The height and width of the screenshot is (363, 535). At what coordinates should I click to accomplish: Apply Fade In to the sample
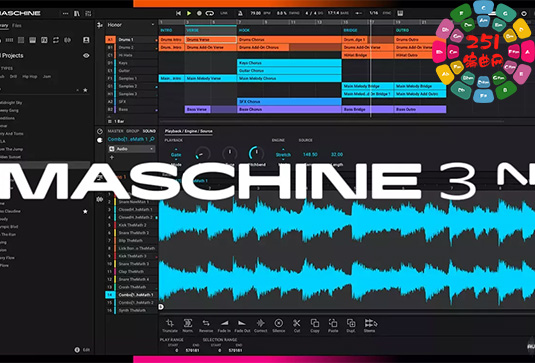click(224, 325)
